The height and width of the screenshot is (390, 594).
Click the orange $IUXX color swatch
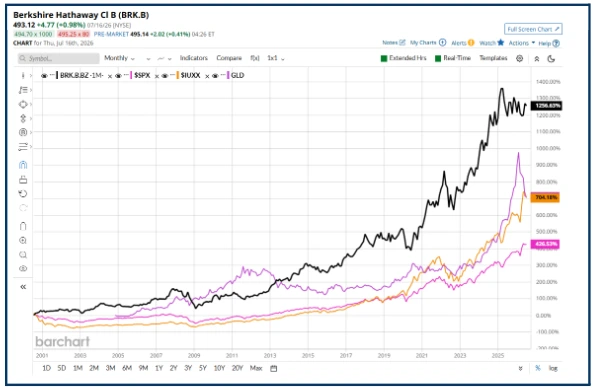[x=178, y=76]
